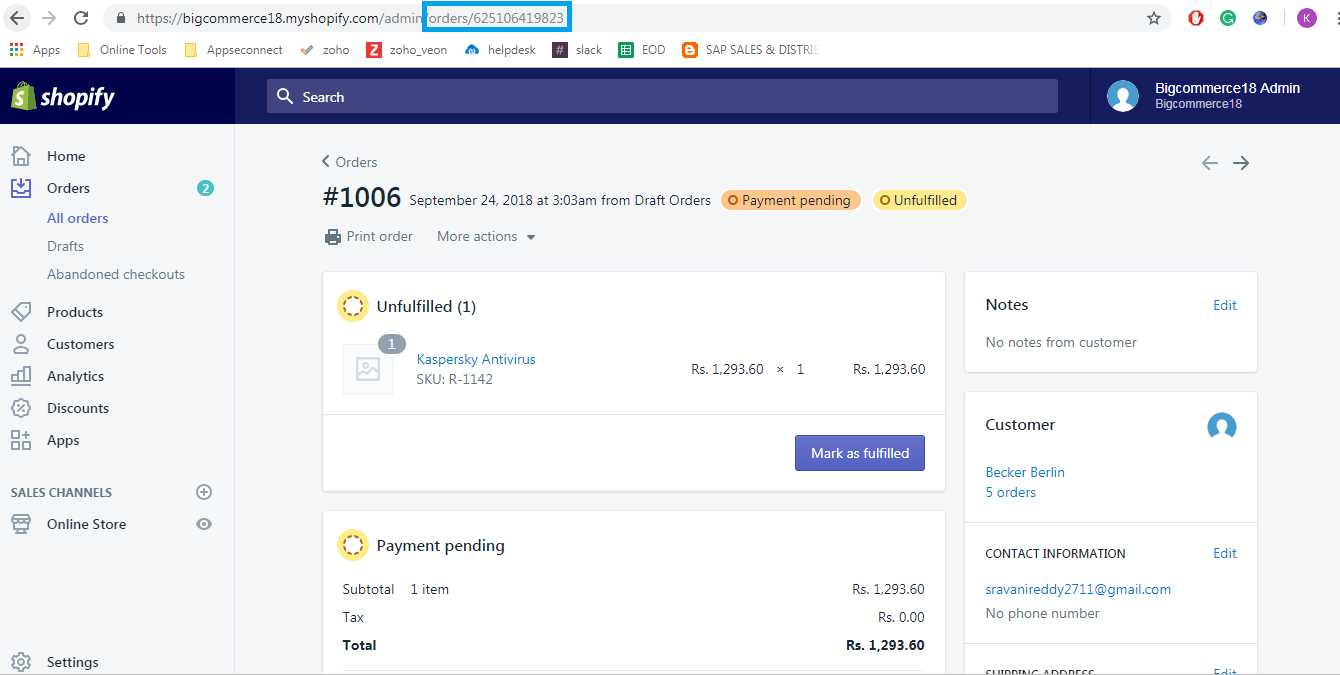Bookmark this page with the star icon
This screenshot has height=675, width=1340.
(1154, 18)
